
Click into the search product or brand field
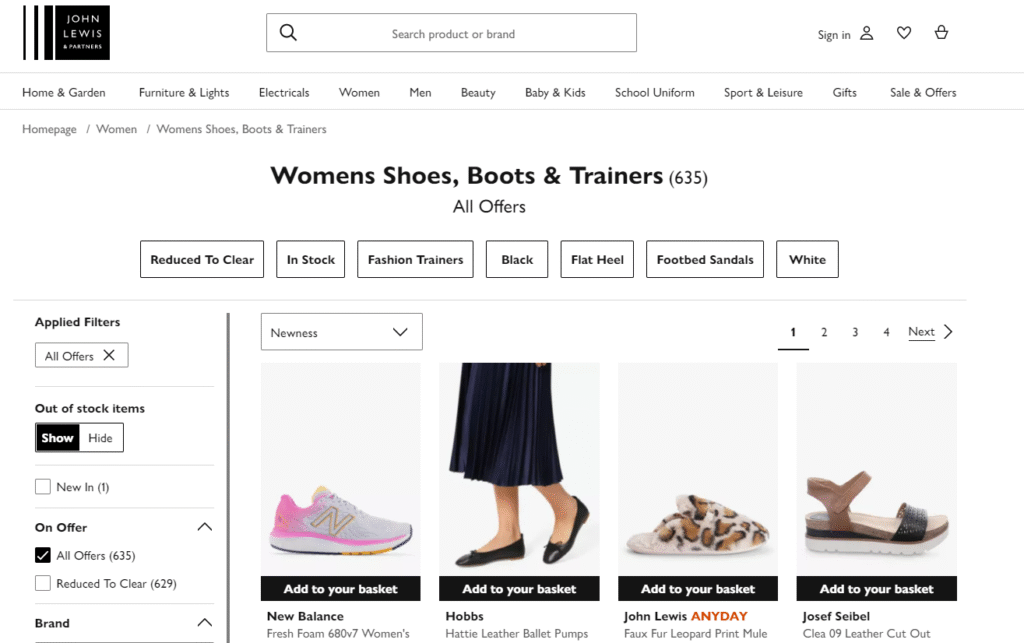pos(451,33)
